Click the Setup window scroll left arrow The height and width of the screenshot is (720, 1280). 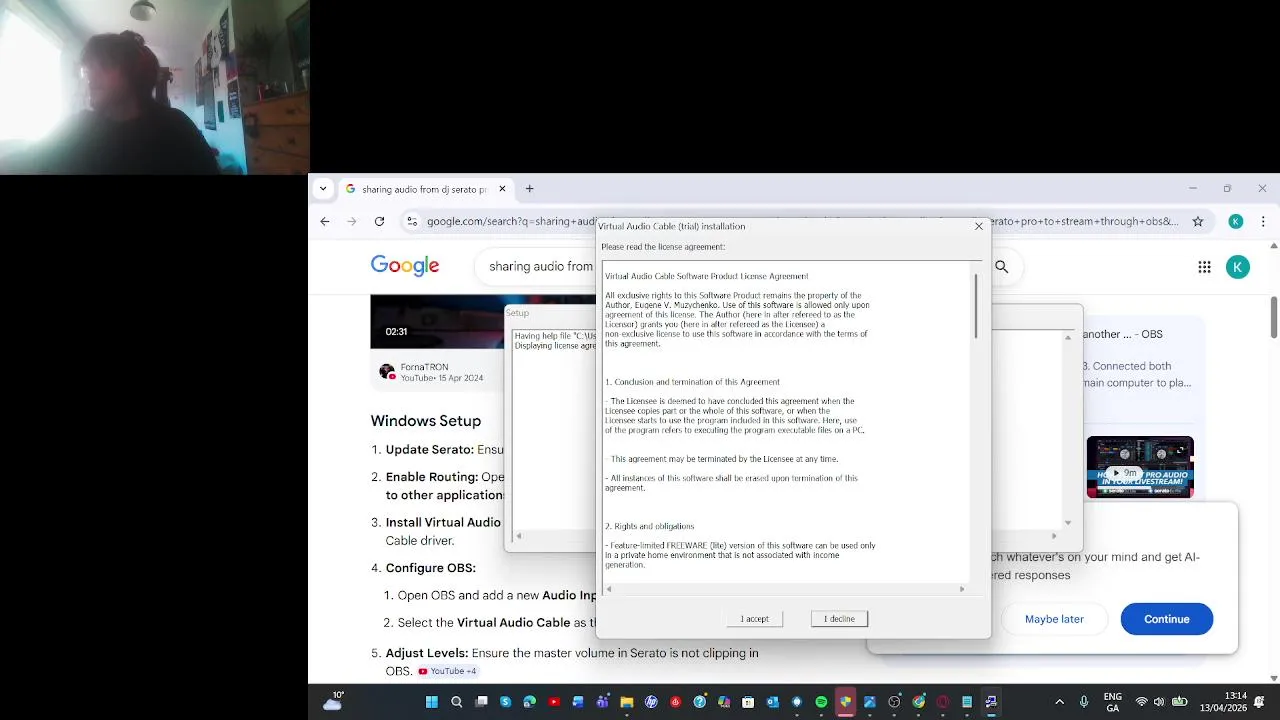518,537
